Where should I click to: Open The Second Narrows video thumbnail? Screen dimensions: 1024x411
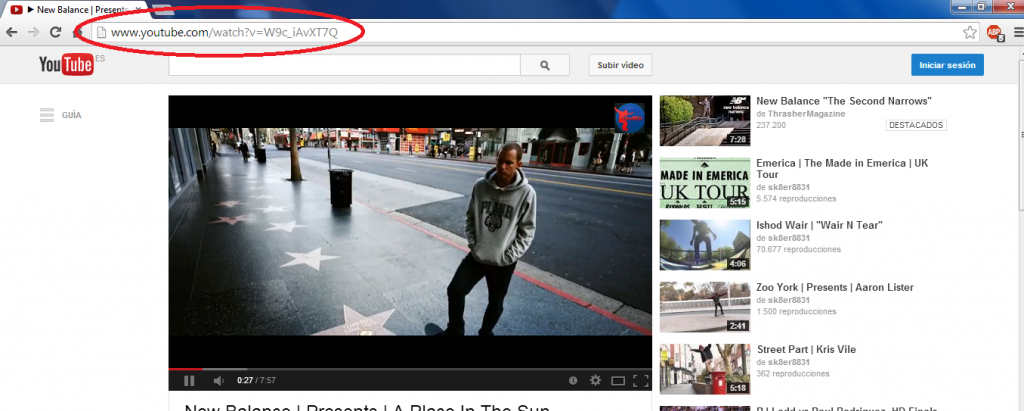tap(705, 121)
